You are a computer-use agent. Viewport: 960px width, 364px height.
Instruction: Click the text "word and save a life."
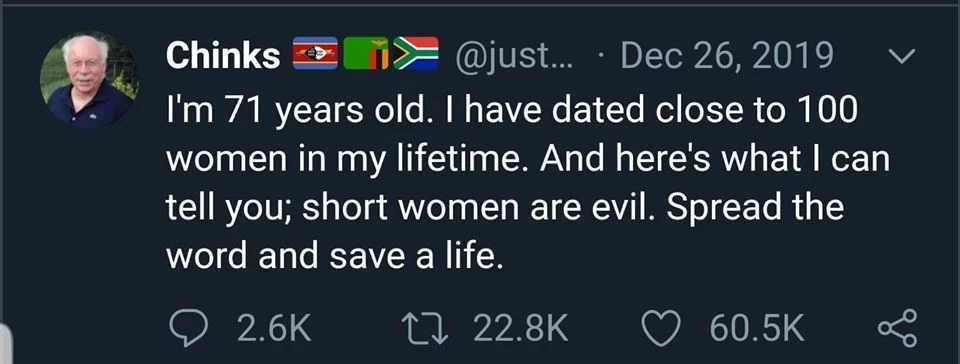click(x=335, y=256)
